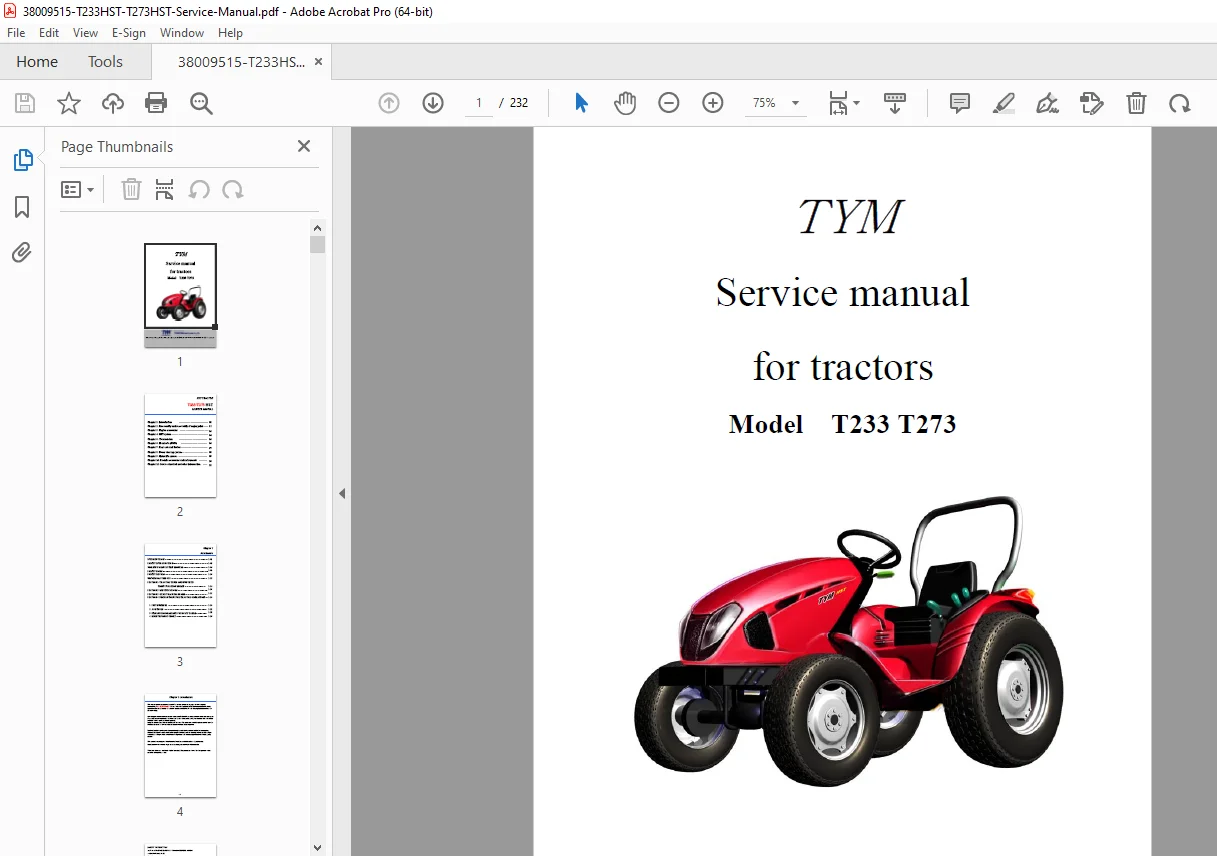Go to next page with down arrow
Screen dimensions: 1217x856
click(433, 103)
